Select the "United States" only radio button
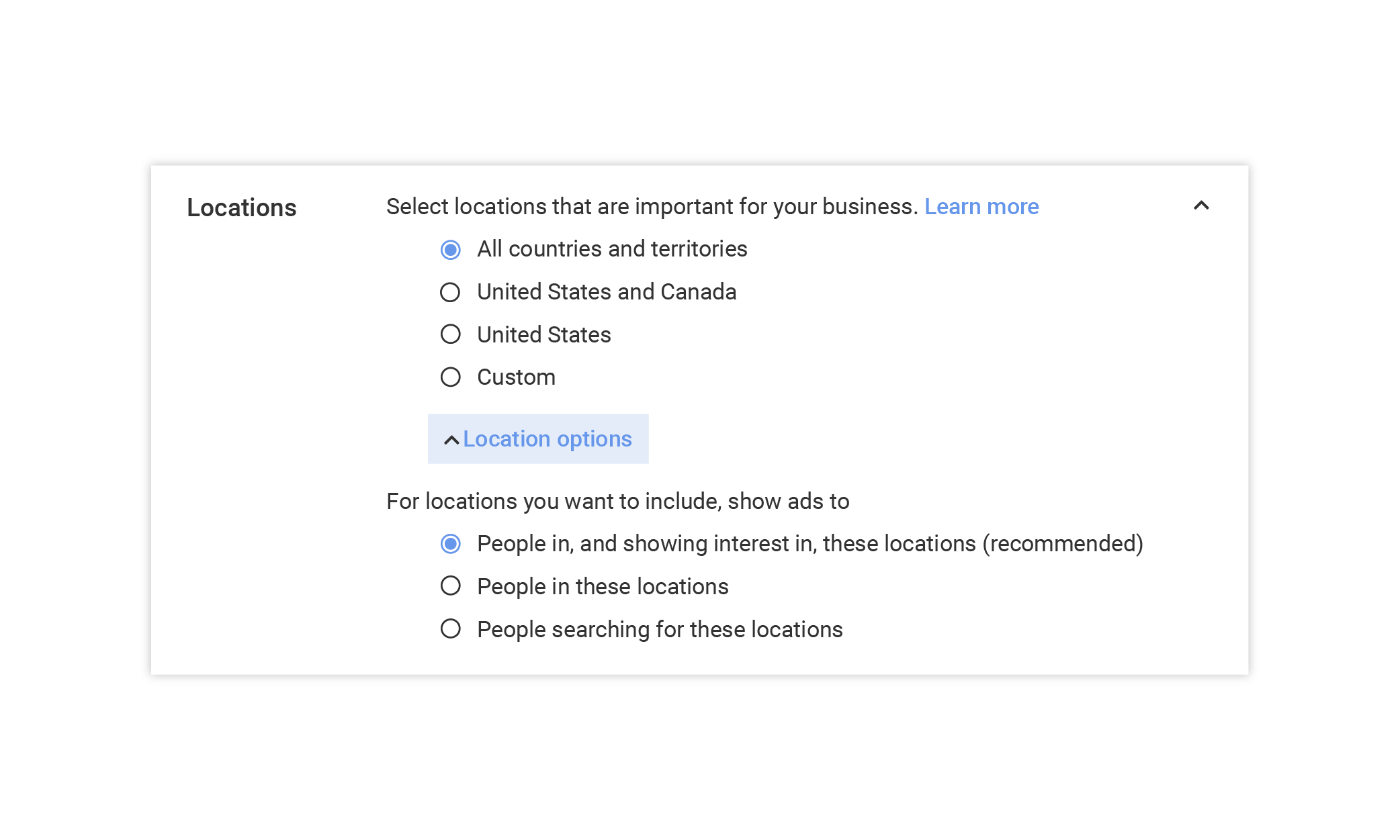The height and width of the screenshot is (840, 1400). pyautogui.click(x=450, y=334)
